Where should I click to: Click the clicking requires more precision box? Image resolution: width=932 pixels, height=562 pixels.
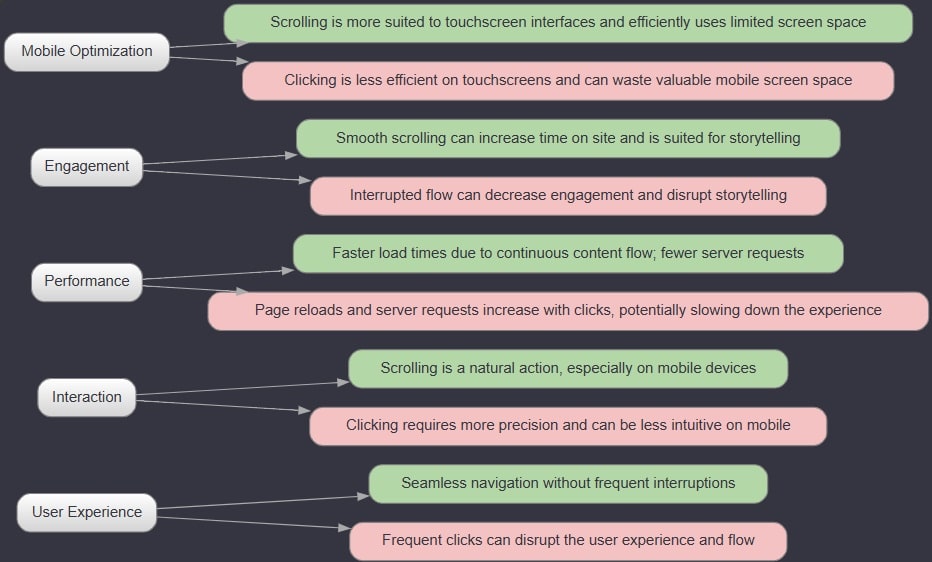tap(568, 426)
